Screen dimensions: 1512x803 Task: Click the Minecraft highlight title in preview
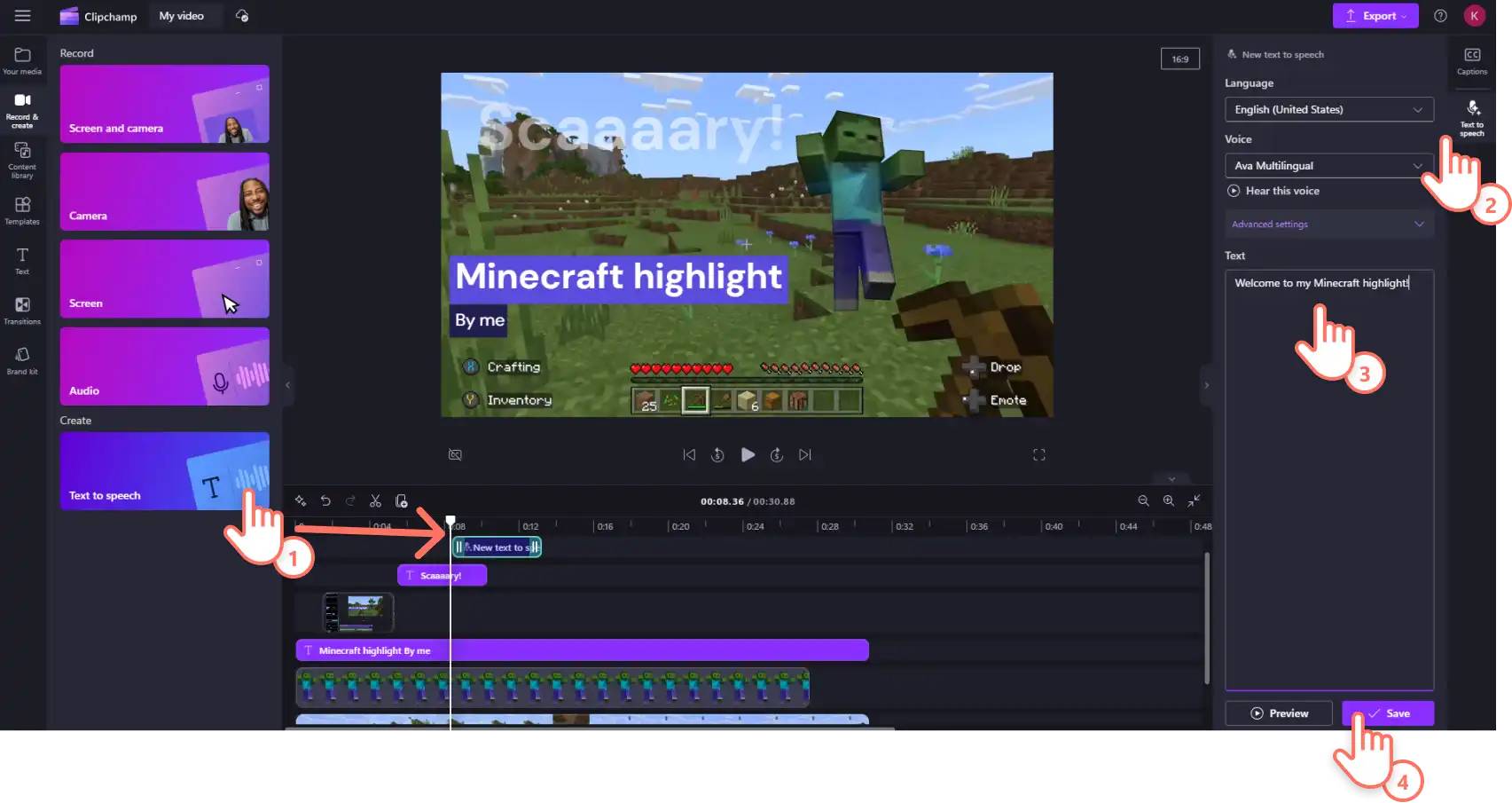tap(619, 277)
